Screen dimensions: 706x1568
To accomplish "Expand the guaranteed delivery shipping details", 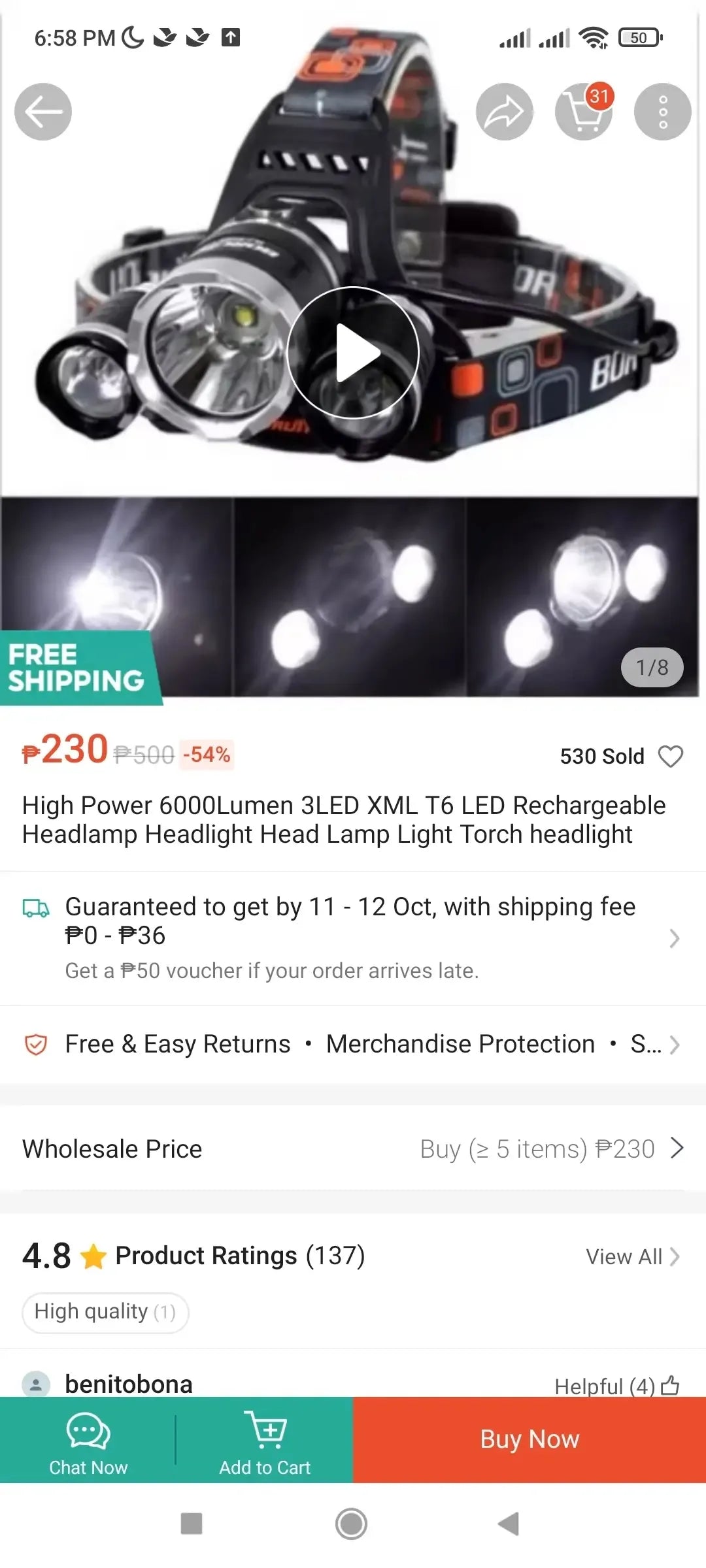I will pos(674,938).
